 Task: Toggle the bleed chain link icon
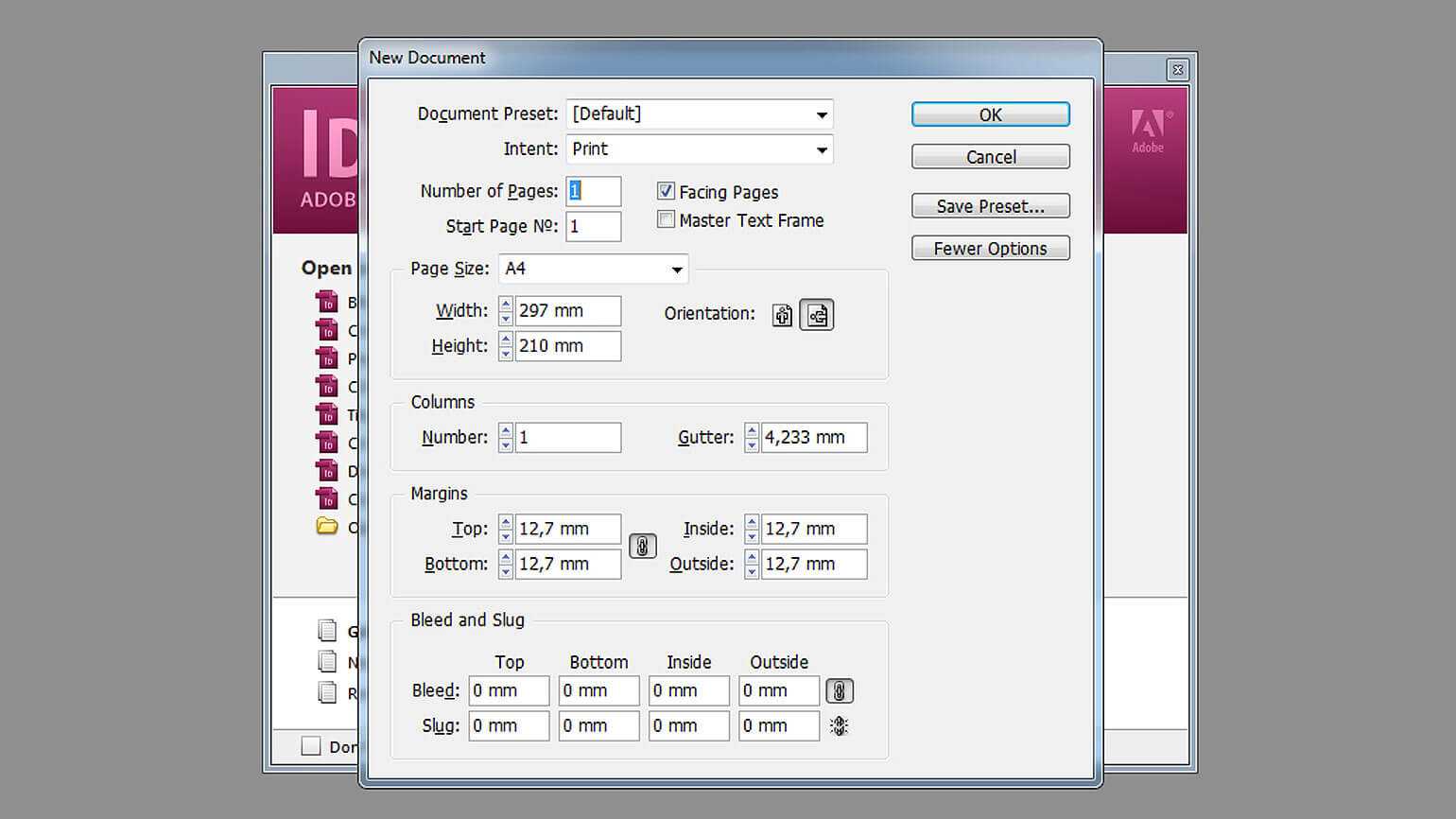pos(840,691)
